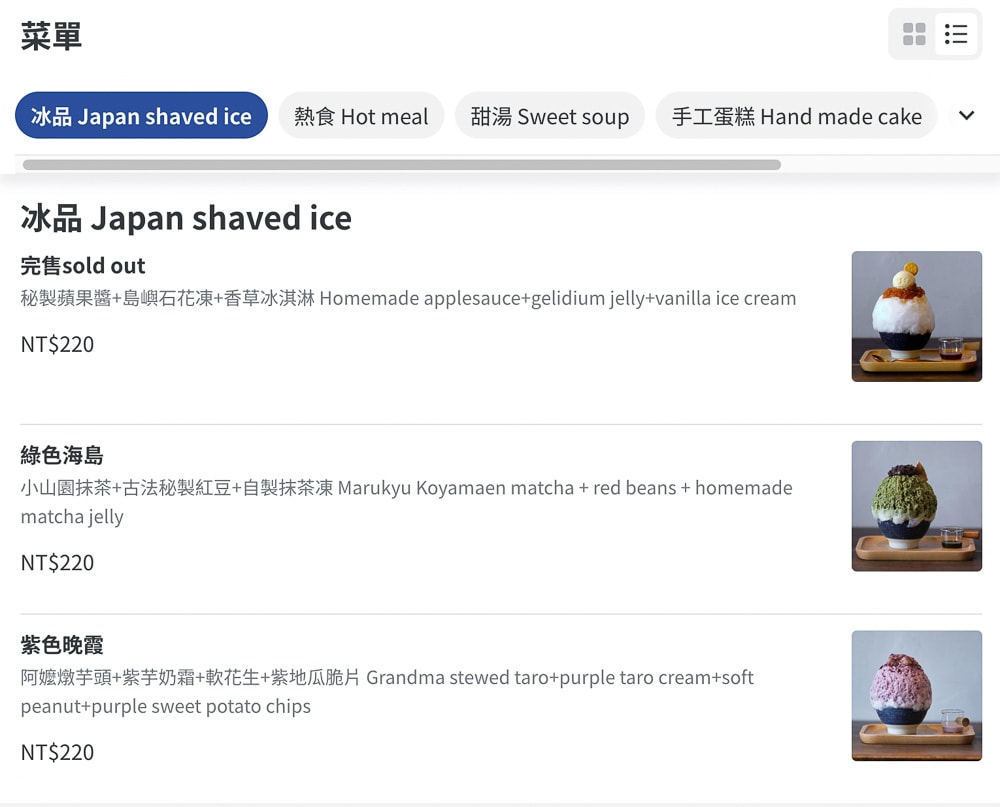This screenshot has width=1000, height=807.
Task: Click the 菜單 page heading
Action: click(x=51, y=37)
